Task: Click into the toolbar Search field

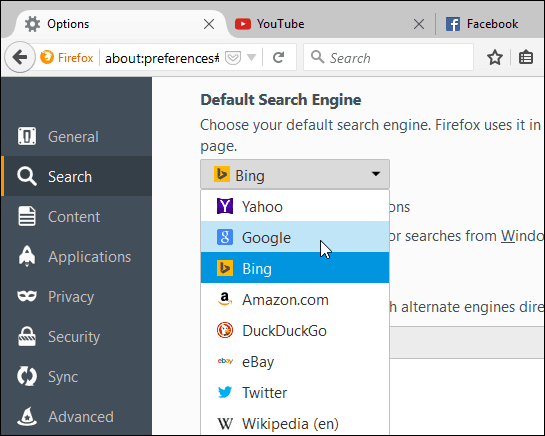Action: click(x=388, y=57)
